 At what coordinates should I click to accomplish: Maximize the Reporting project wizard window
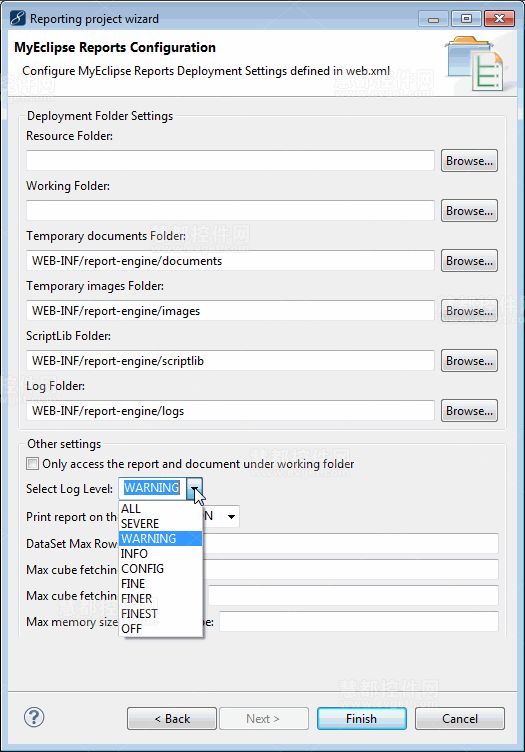click(x=466, y=19)
